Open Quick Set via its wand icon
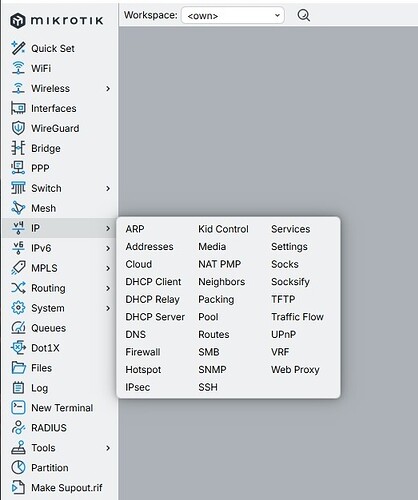Image resolution: width=418 pixels, height=500 pixels. click(18, 48)
